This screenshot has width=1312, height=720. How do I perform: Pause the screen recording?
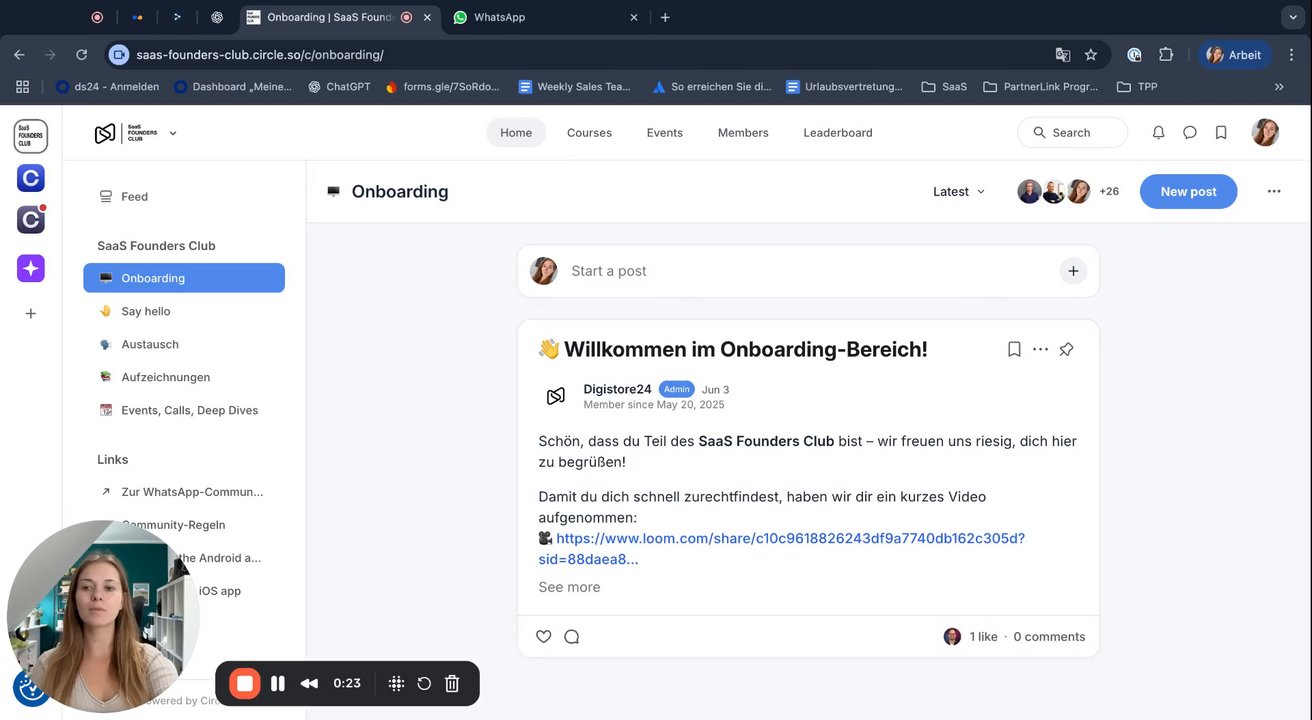[x=278, y=683]
